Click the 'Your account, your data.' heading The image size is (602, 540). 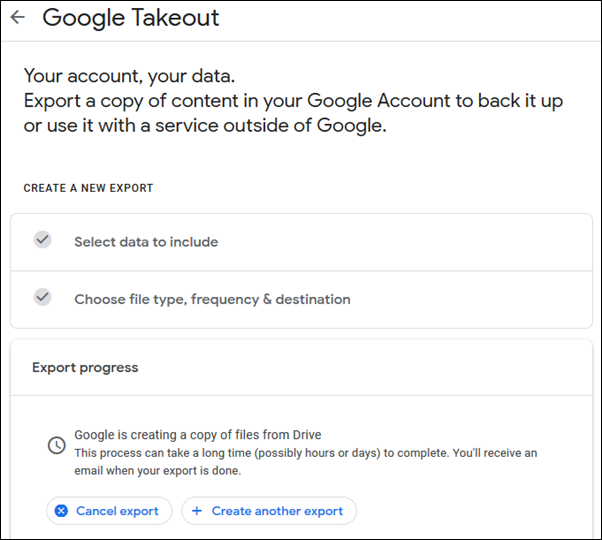click(129, 76)
